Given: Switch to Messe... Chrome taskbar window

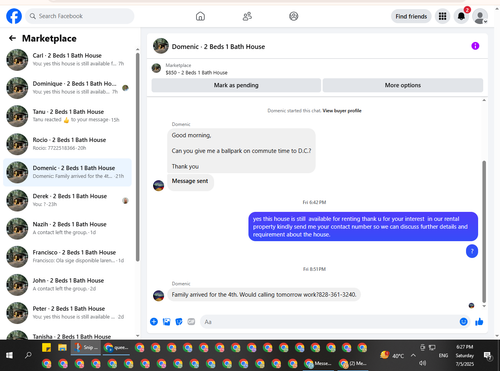Looking at the screenshot, I should click(318, 363).
